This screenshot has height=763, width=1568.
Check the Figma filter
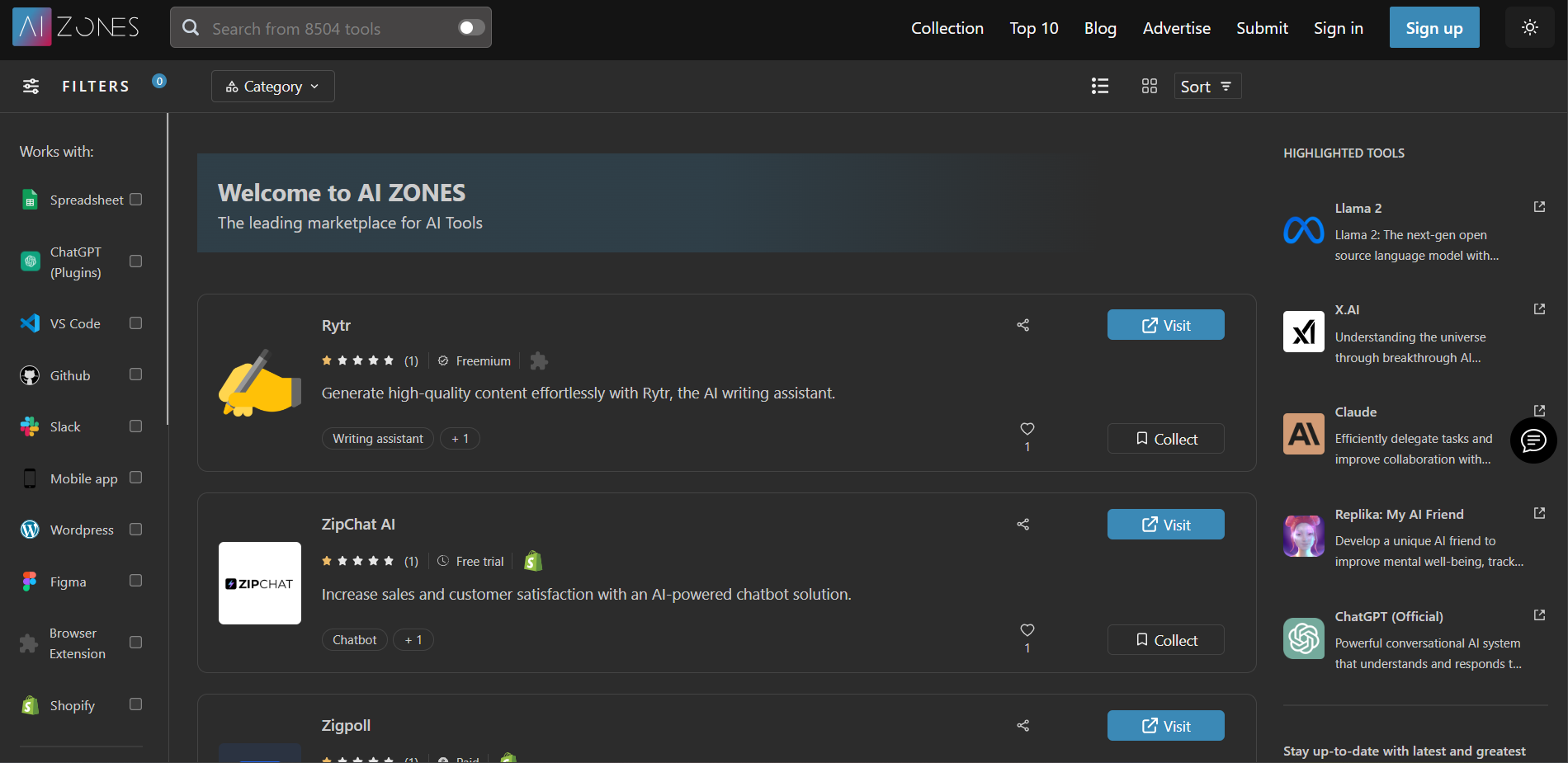tap(136, 581)
